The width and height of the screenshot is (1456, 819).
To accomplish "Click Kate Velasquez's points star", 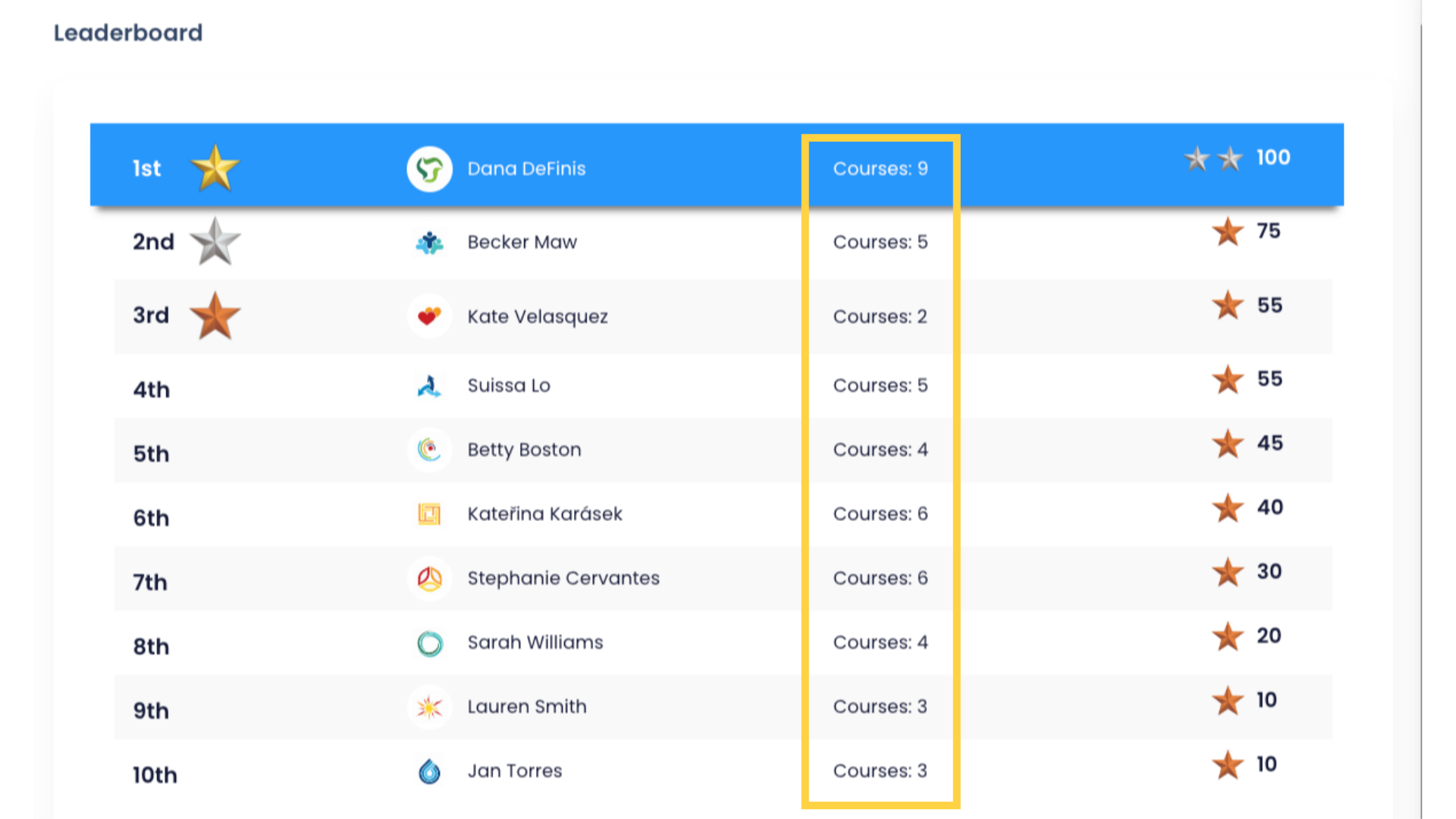I will tap(1228, 305).
